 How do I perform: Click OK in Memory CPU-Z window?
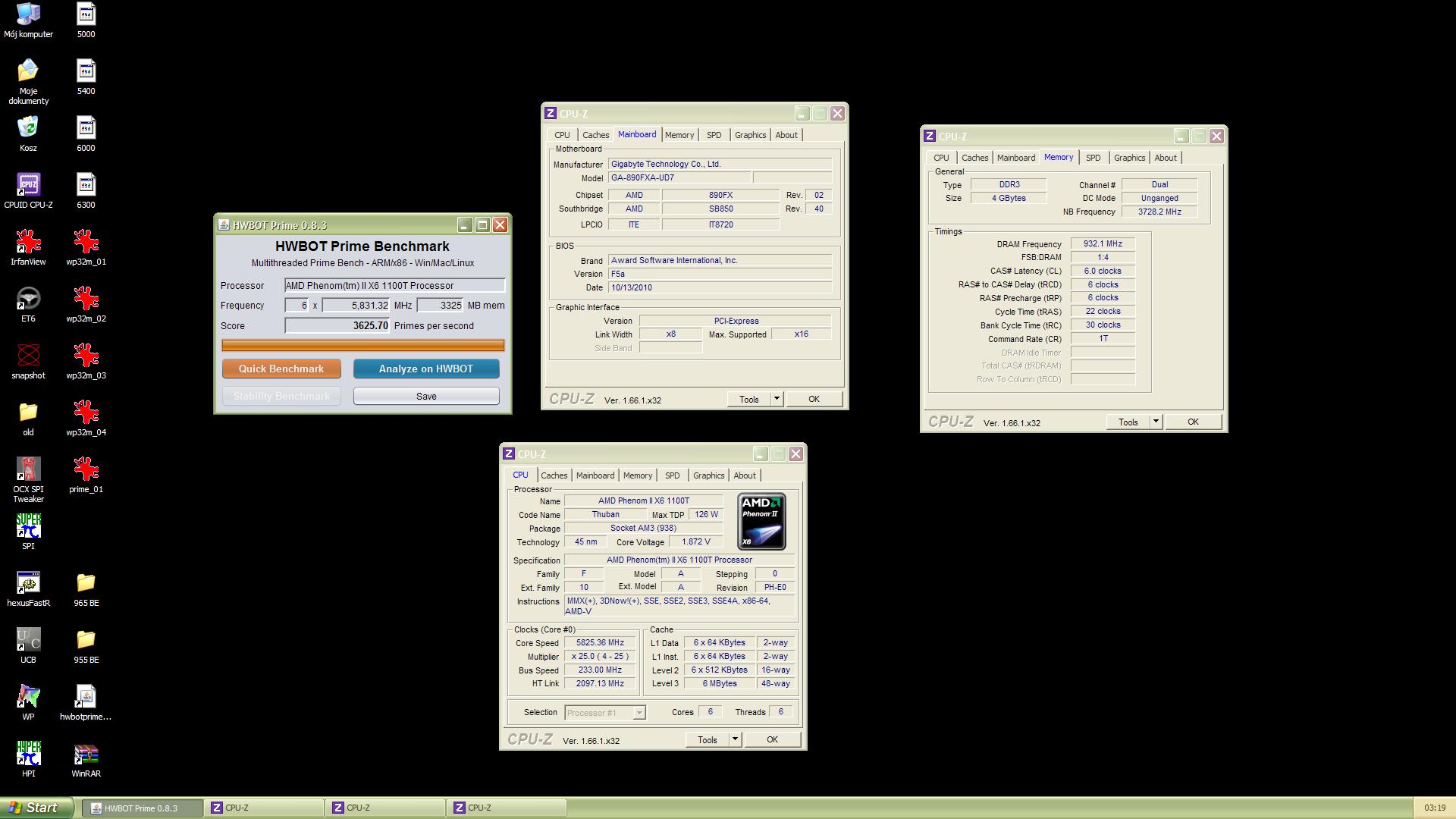pyautogui.click(x=1193, y=422)
